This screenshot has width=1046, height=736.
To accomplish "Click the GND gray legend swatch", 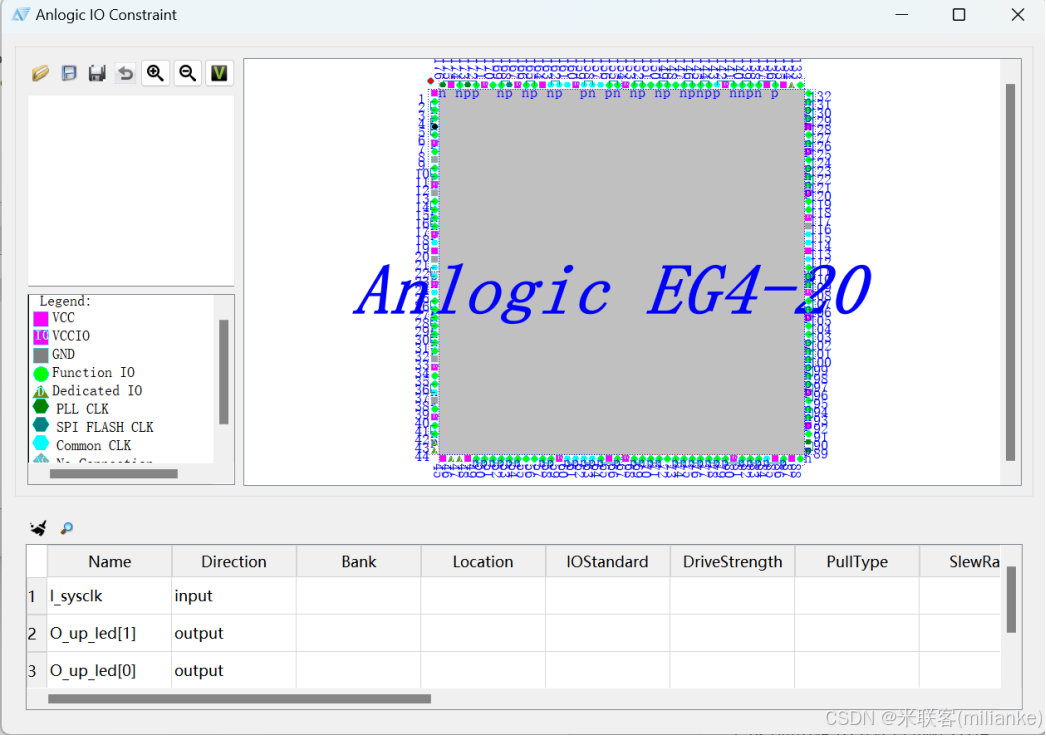I will 41,354.
